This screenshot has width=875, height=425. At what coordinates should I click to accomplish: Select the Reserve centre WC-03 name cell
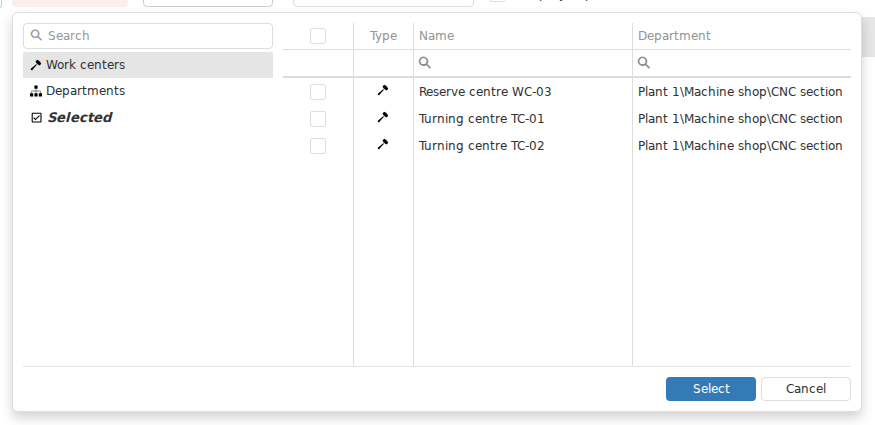523,91
